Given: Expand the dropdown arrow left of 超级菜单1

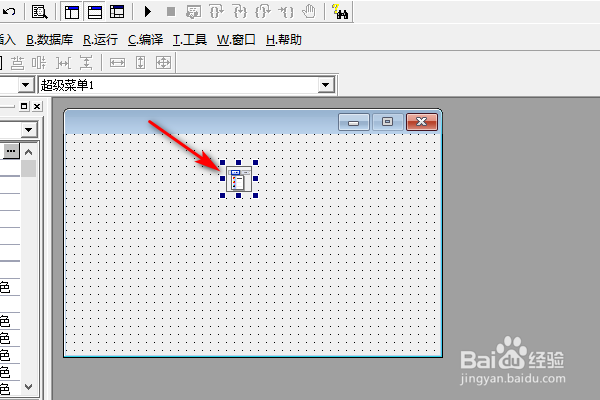Looking at the screenshot, I should 26,85.
